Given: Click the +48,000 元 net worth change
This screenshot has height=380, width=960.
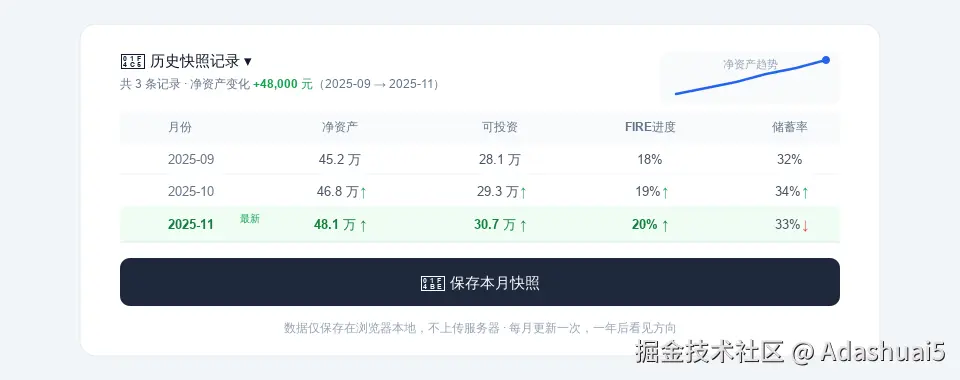Looking at the screenshot, I should pyautogui.click(x=283, y=84).
